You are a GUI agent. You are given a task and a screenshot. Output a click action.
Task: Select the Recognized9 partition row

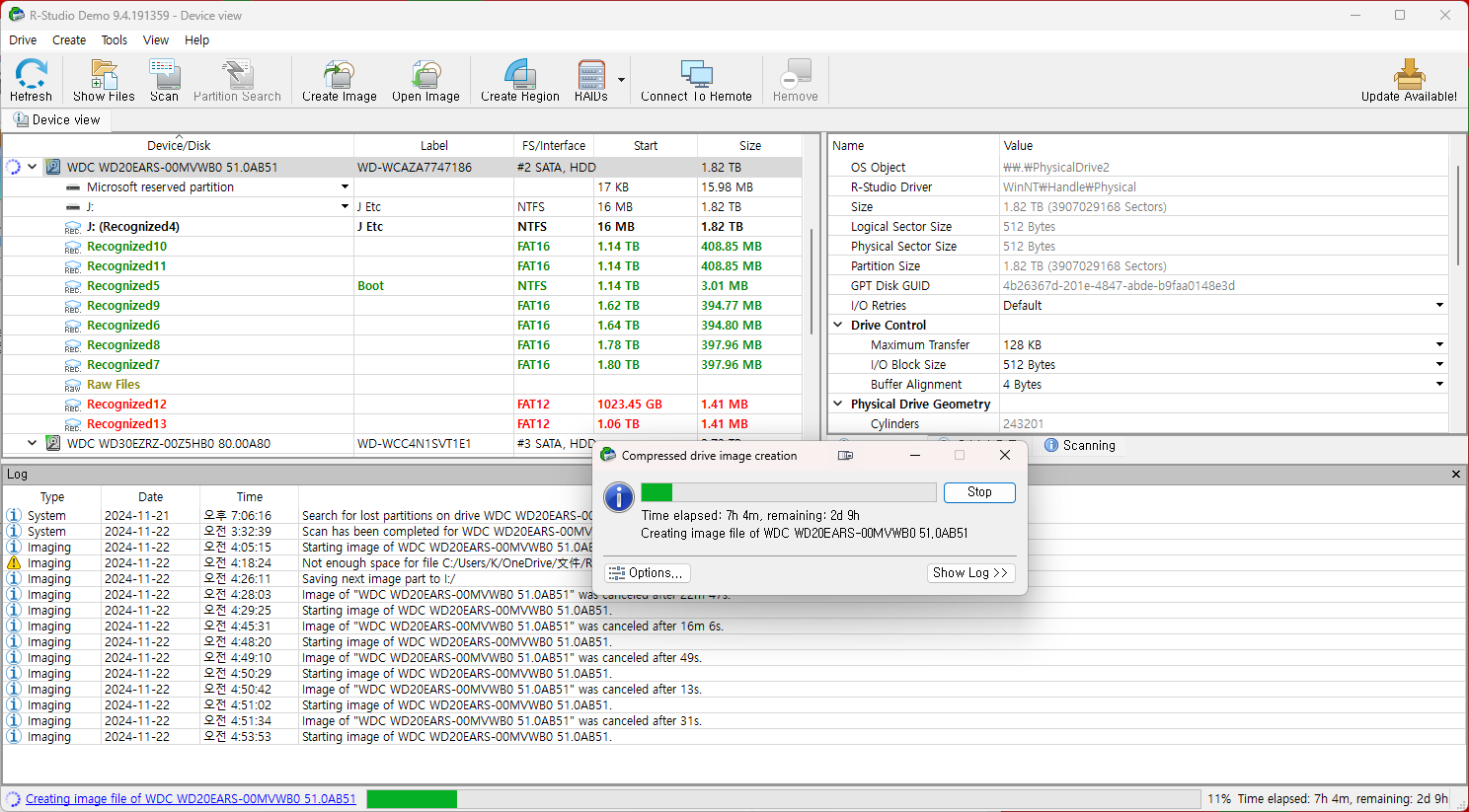coord(402,306)
